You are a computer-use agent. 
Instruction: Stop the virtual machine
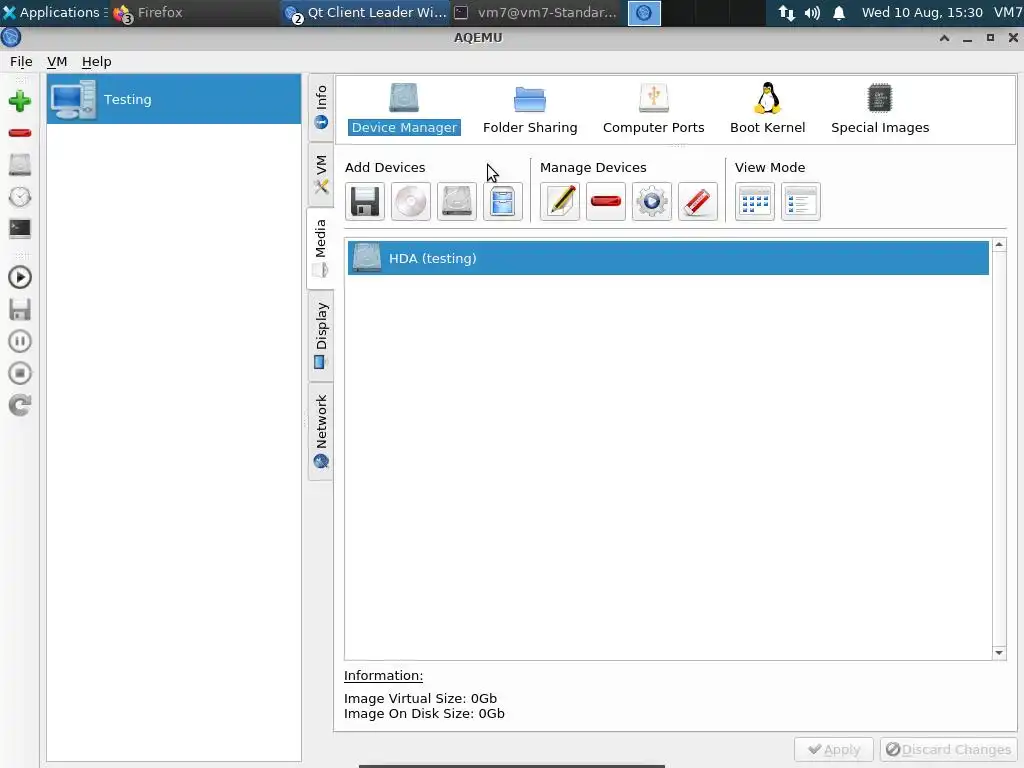click(x=20, y=373)
